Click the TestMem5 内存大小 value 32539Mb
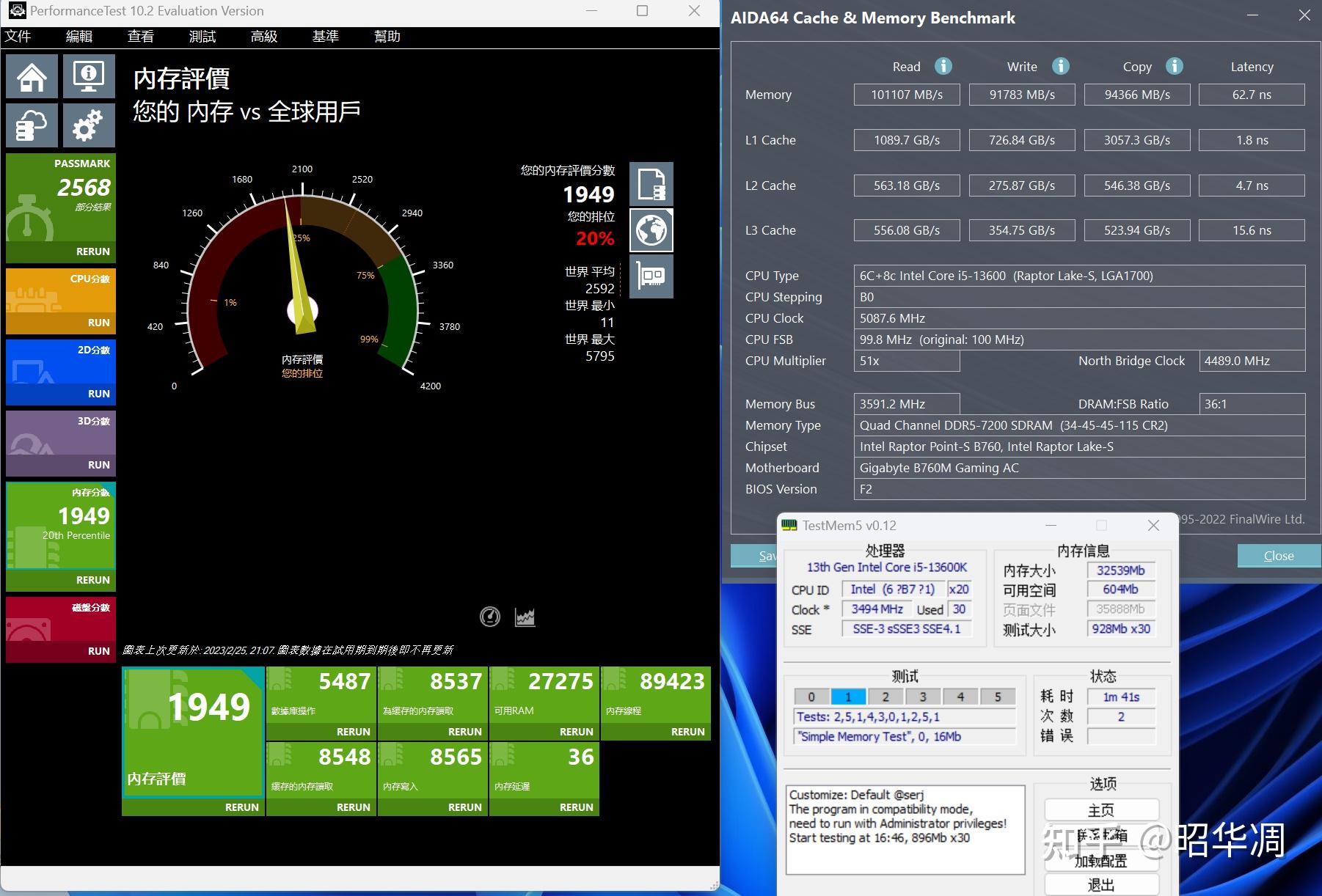Image resolution: width=1322 pixels, height=896 pixels. click(1120, 570)
